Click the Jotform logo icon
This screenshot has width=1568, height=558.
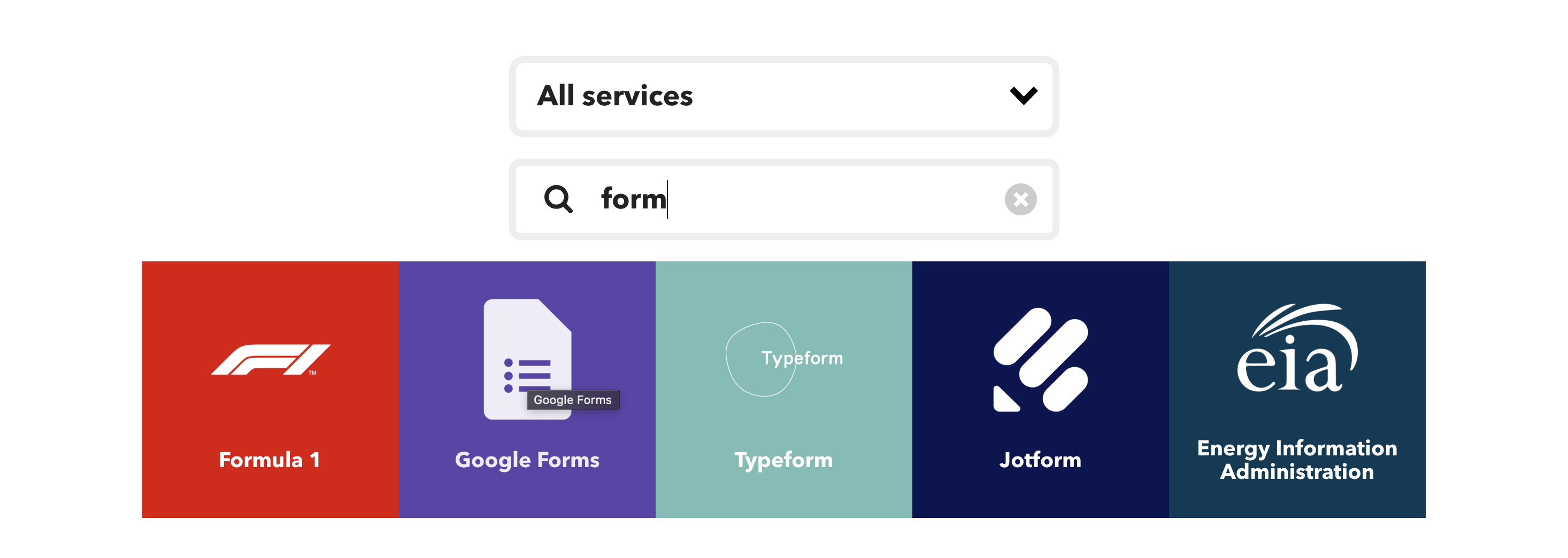1040,360
